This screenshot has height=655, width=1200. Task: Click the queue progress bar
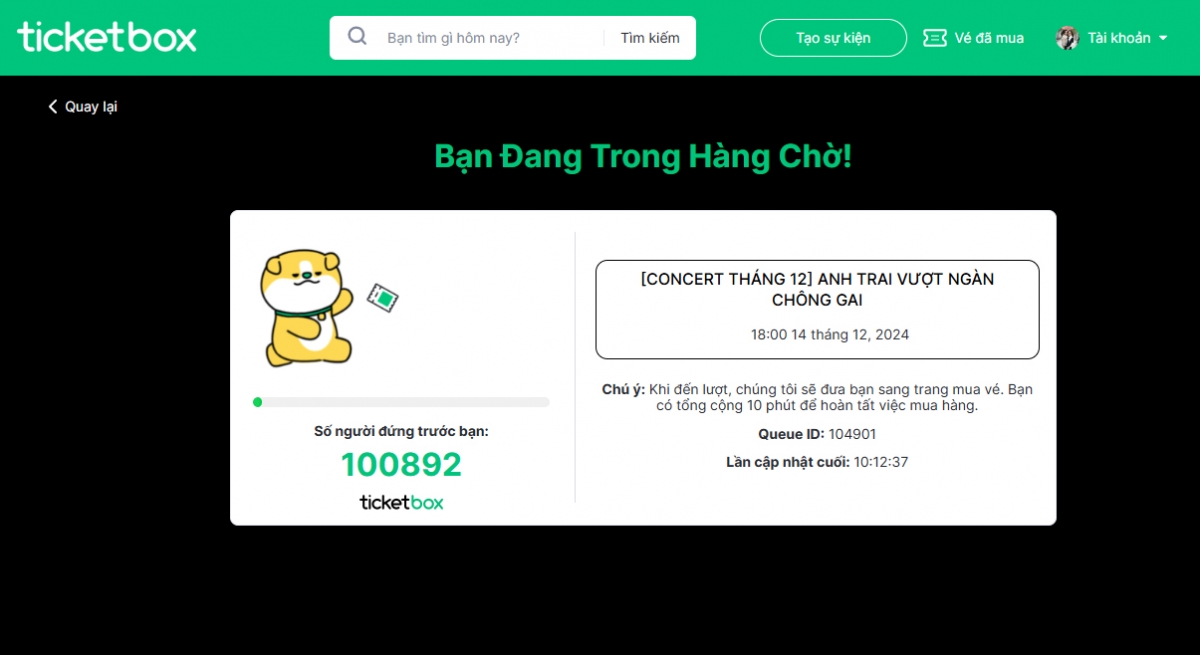[401, 402]
